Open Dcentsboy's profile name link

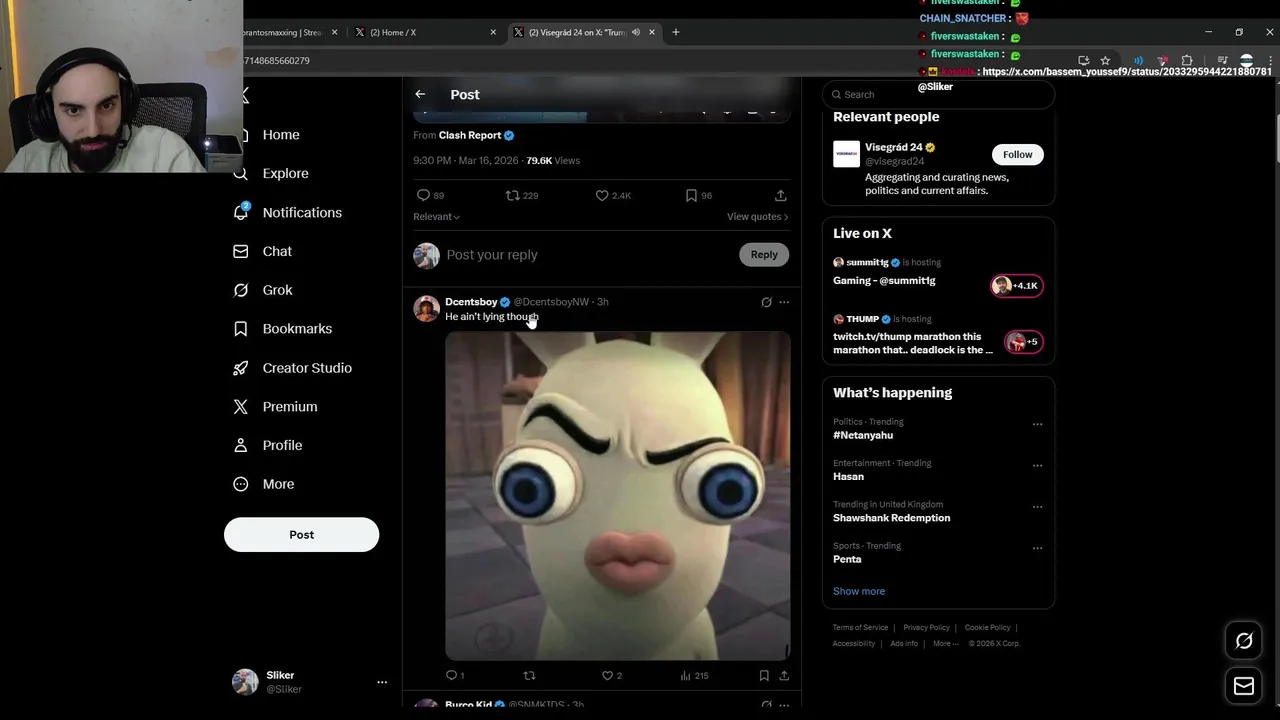[471, 302]
